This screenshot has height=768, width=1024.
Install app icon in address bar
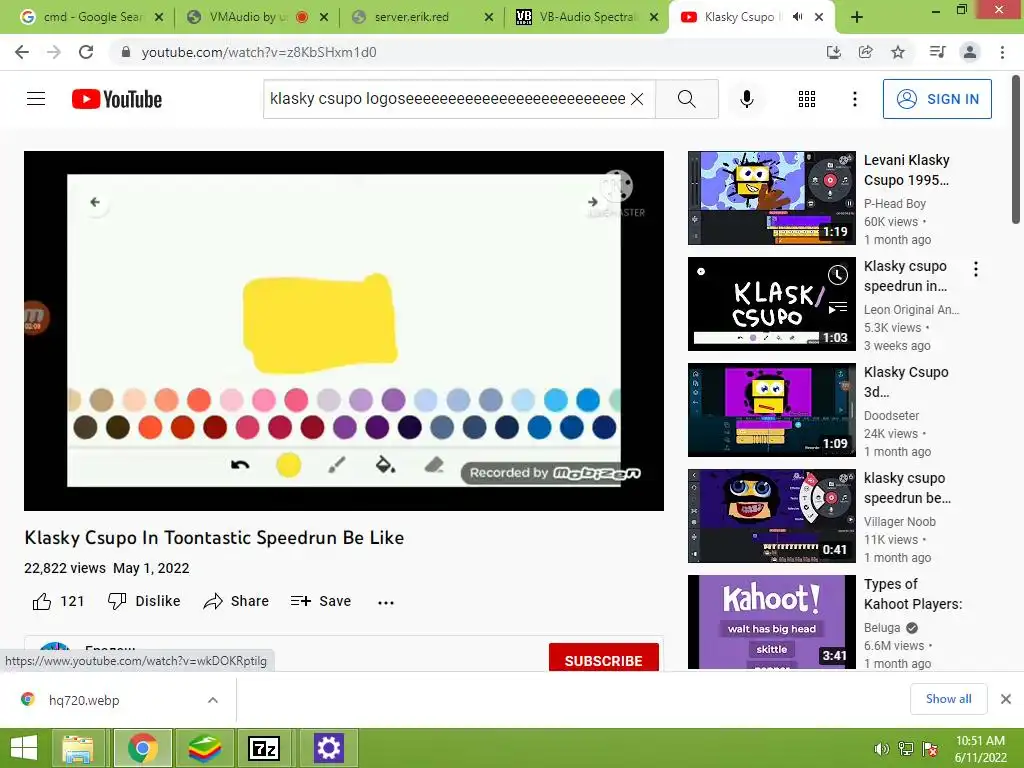pyautogui.click(x=833, y=52)
